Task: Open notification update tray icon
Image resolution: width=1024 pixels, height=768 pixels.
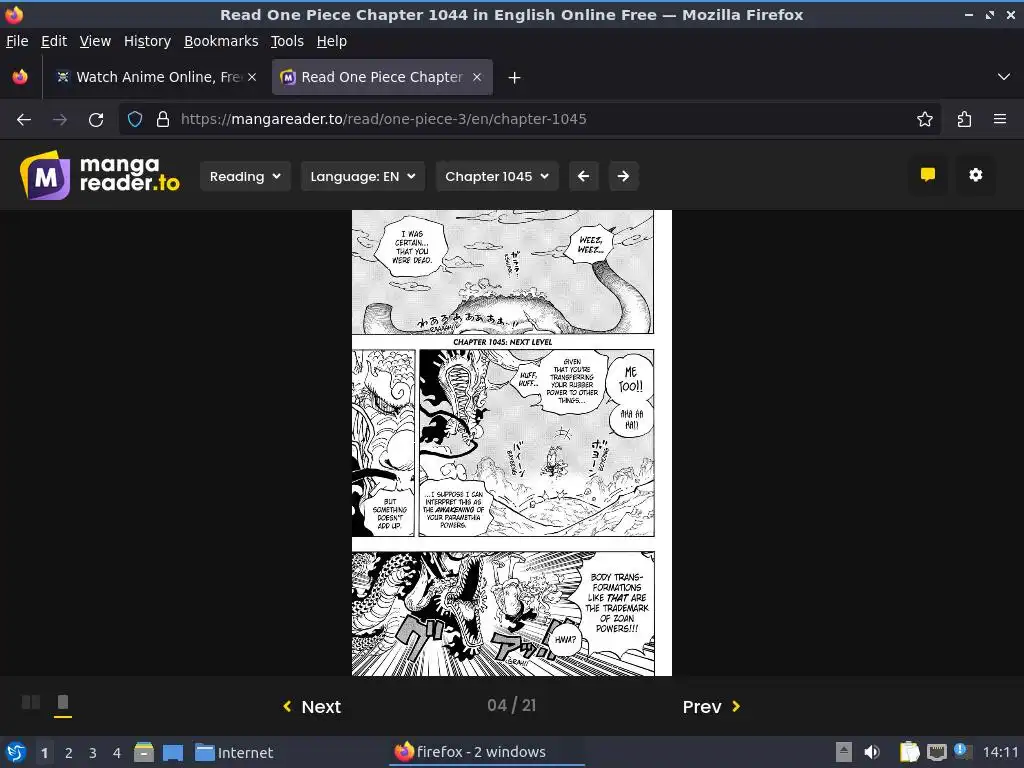Action: [x=963, y=751]
